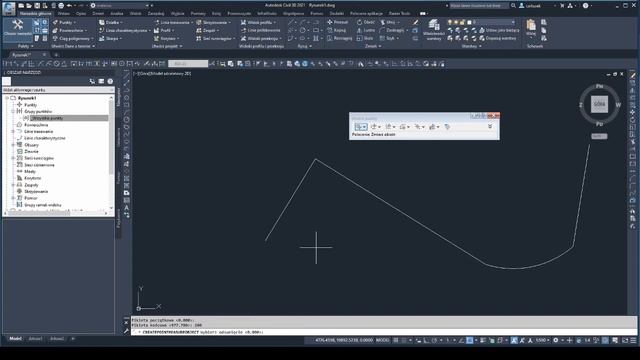This screenshot has width=640, height=360.
Task: Open the Punkty dropdown in ribbon
Action: [64, 22]
